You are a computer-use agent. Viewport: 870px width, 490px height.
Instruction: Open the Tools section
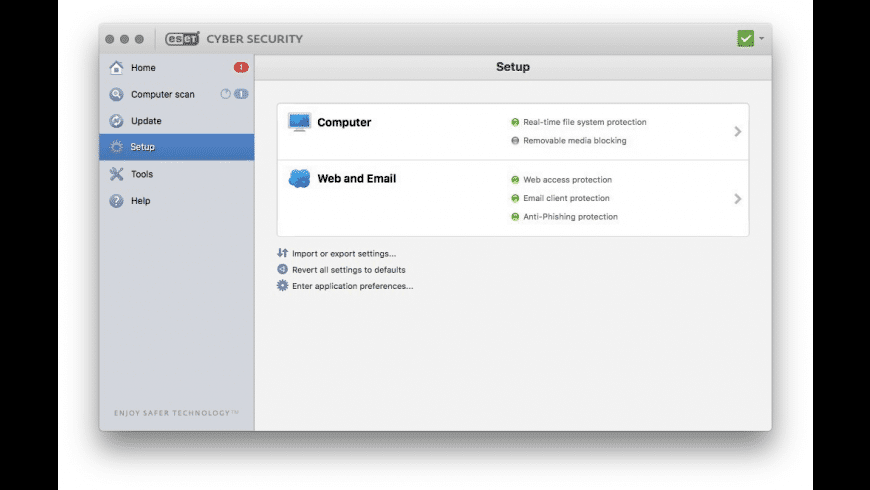176,174
